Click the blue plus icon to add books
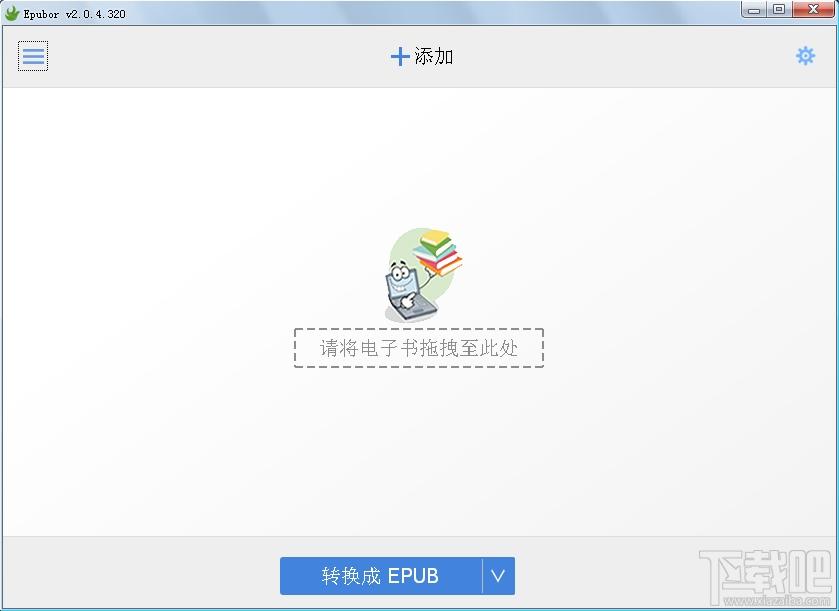The width and height of the screenshot is (839, 611). tap(400, 56)
